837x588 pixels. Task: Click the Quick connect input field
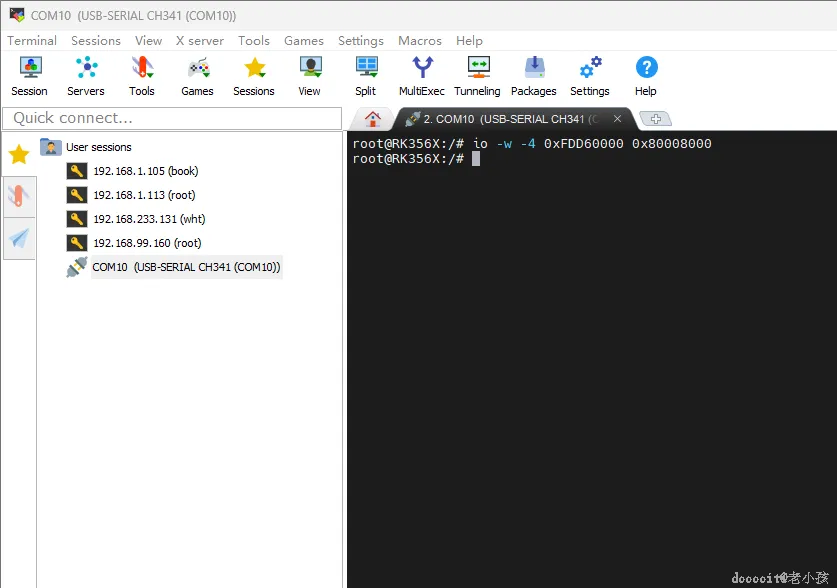(172, 118)
